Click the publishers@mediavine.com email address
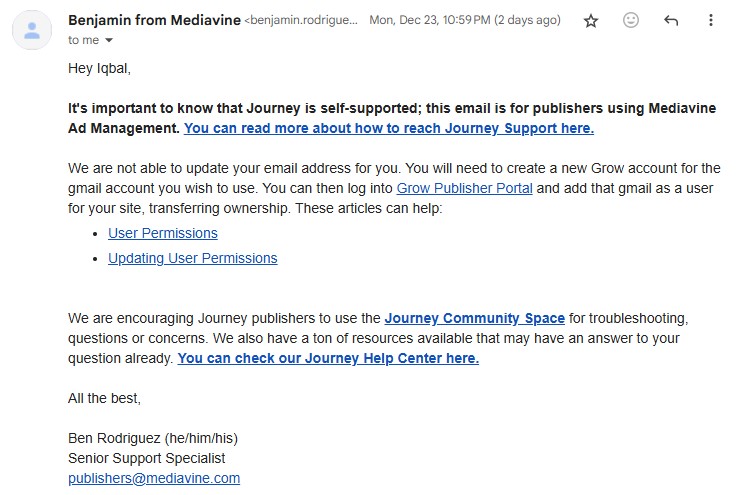The image size is (737, 495). [x=154, y=478]
